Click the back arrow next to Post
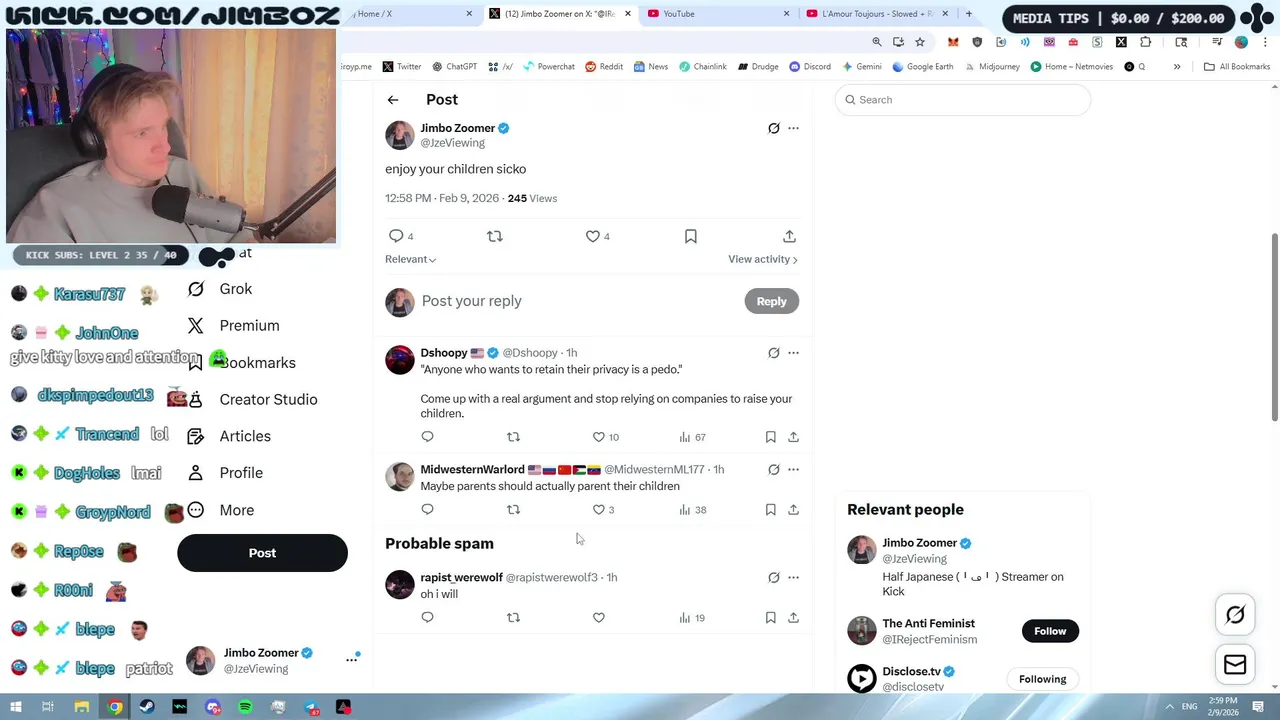Viewport: 1280px width, 720px height. (x=393, y=100)
